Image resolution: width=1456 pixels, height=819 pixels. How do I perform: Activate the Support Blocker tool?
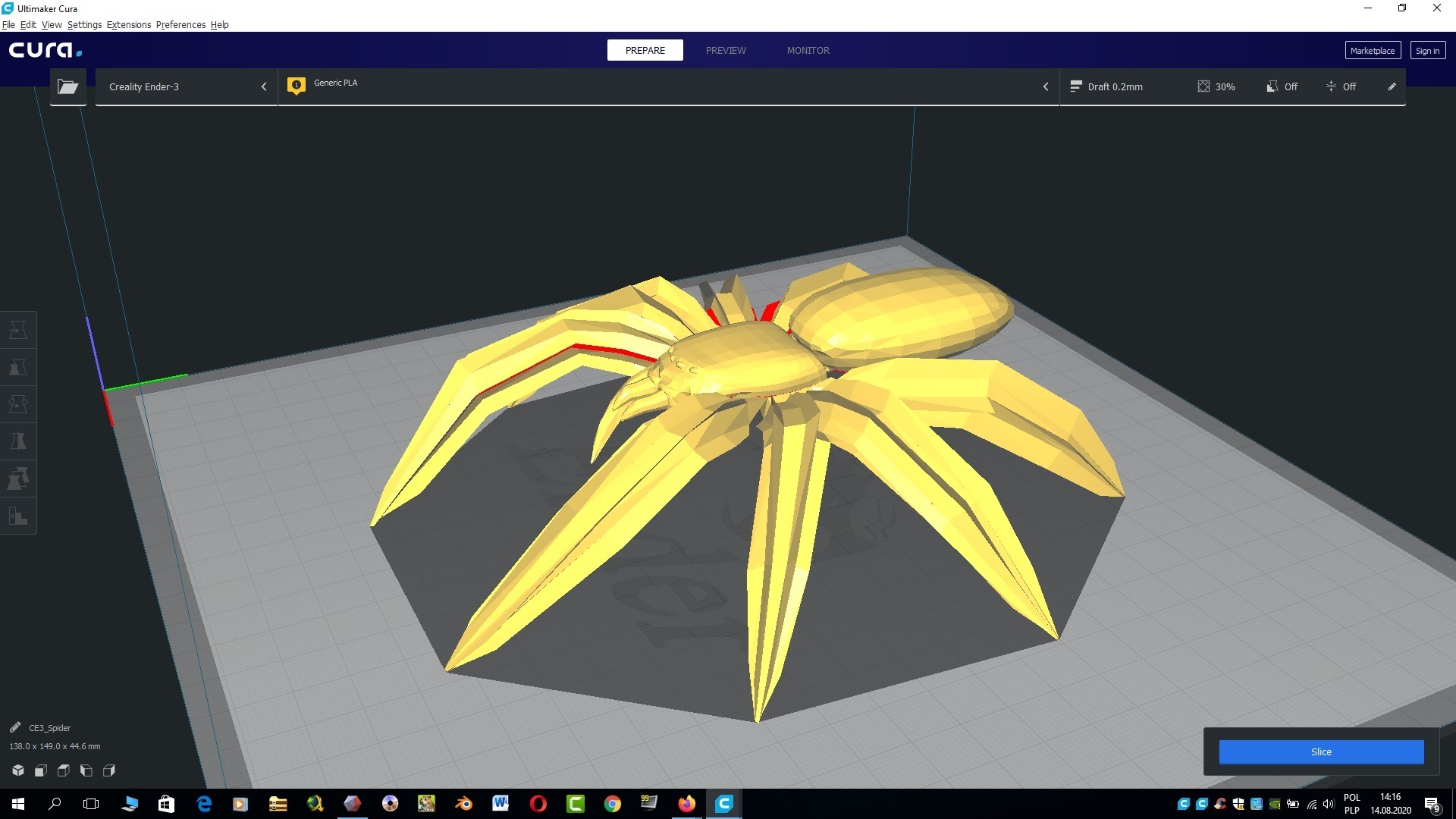pos(18,516)
